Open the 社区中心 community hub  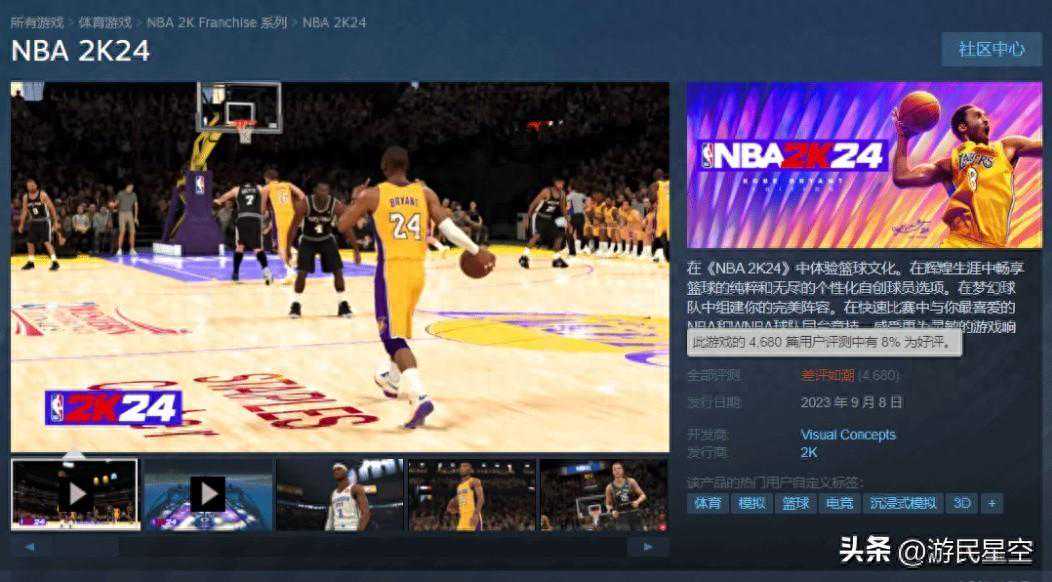point(991,49)
